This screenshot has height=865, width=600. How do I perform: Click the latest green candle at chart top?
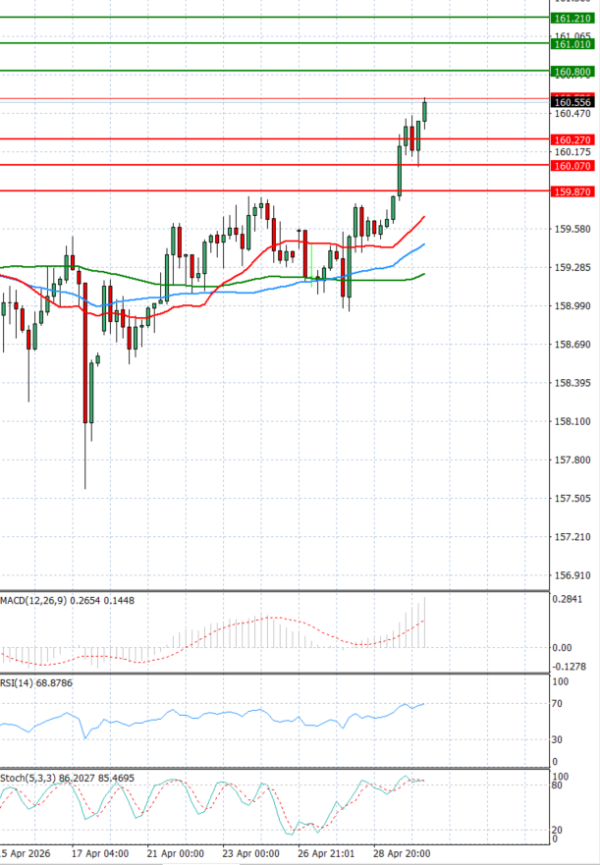pos(425,112)
